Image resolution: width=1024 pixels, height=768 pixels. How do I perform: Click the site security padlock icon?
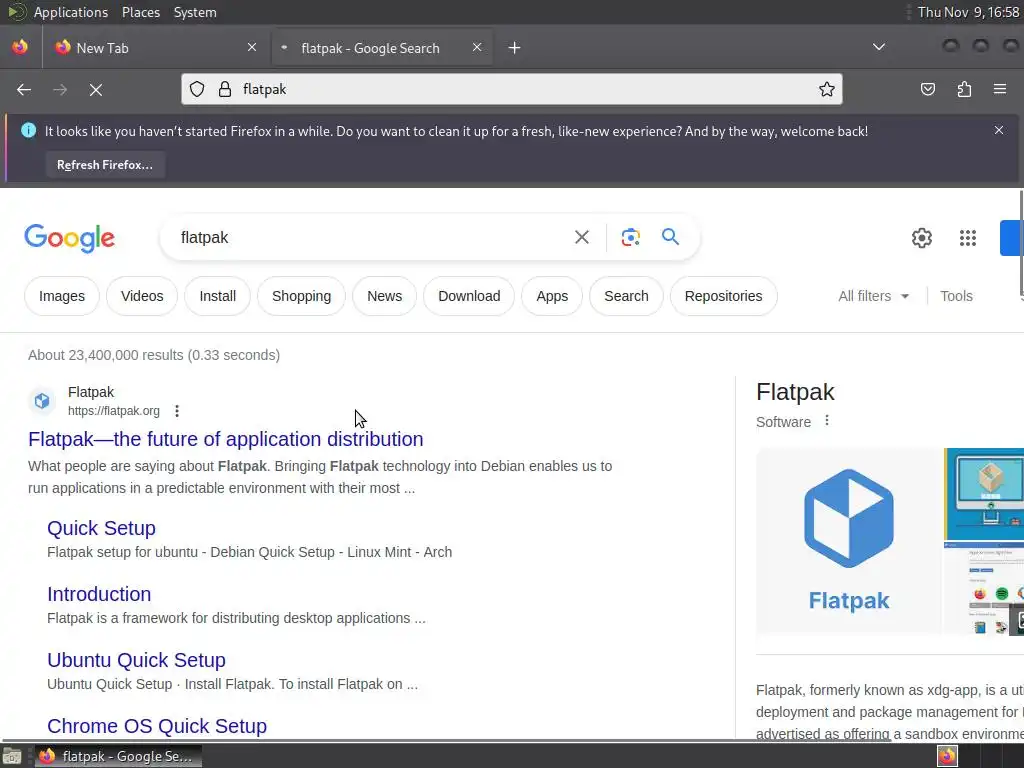(225, 89)
